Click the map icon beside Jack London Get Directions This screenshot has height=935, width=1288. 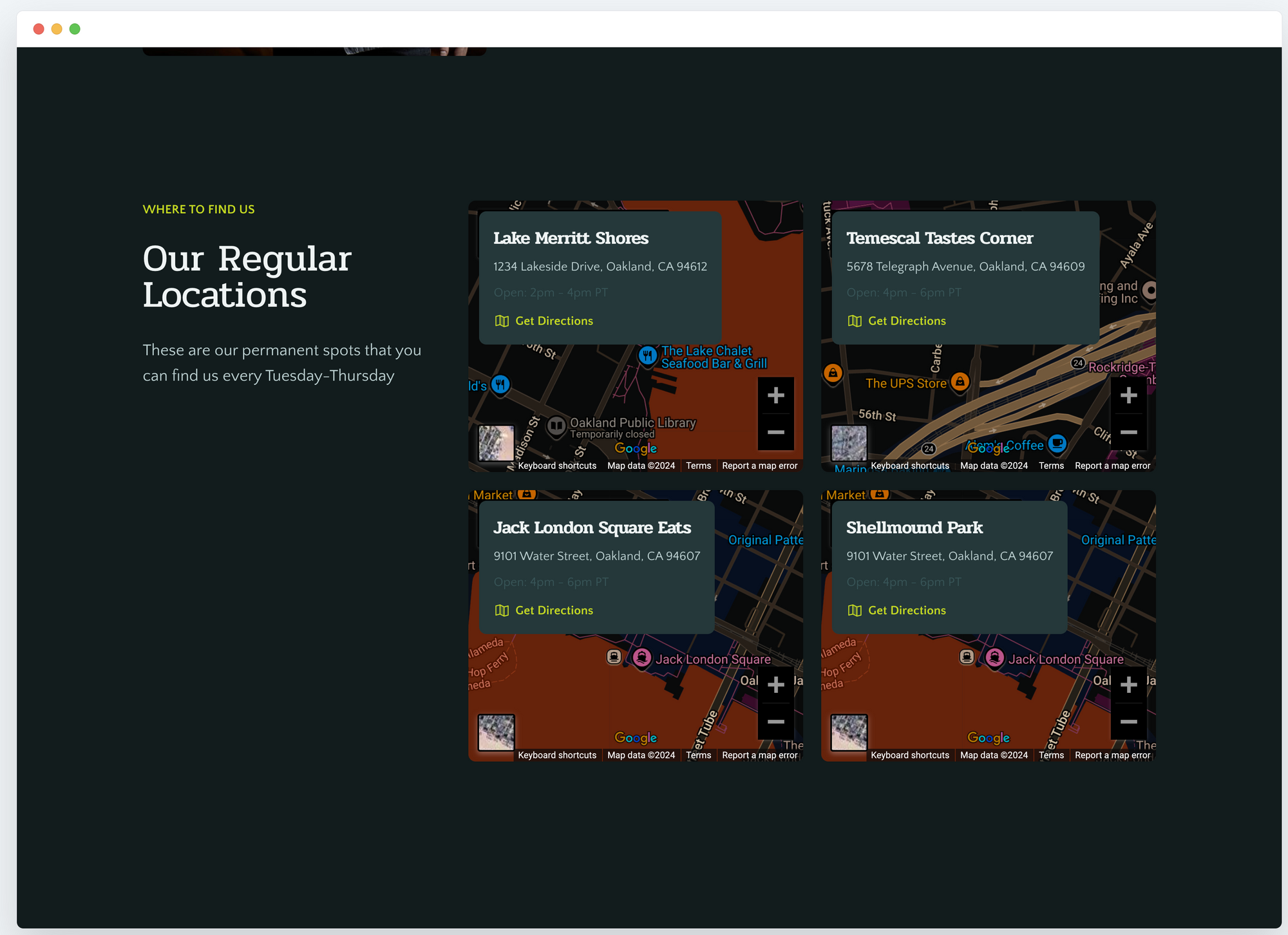coord(502,610)
